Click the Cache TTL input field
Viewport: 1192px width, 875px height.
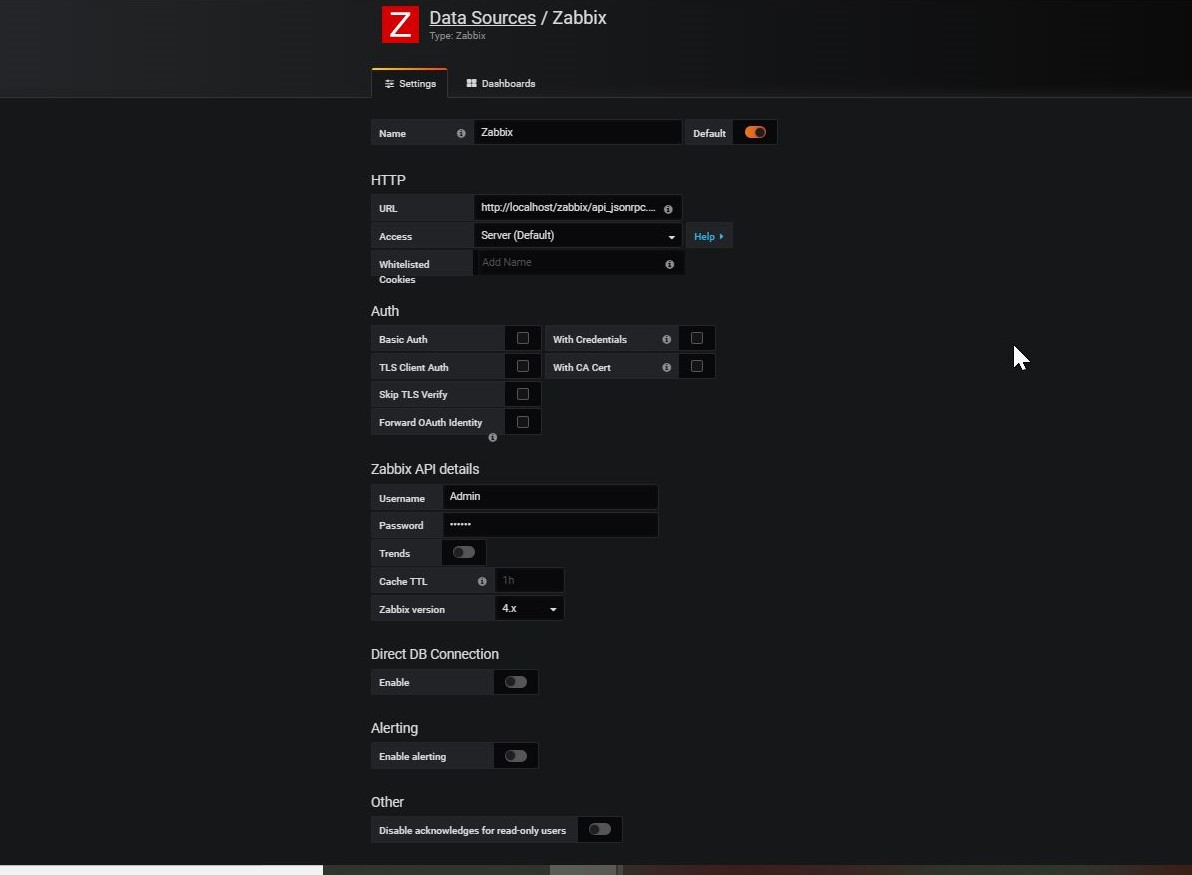tap(529, 580)
